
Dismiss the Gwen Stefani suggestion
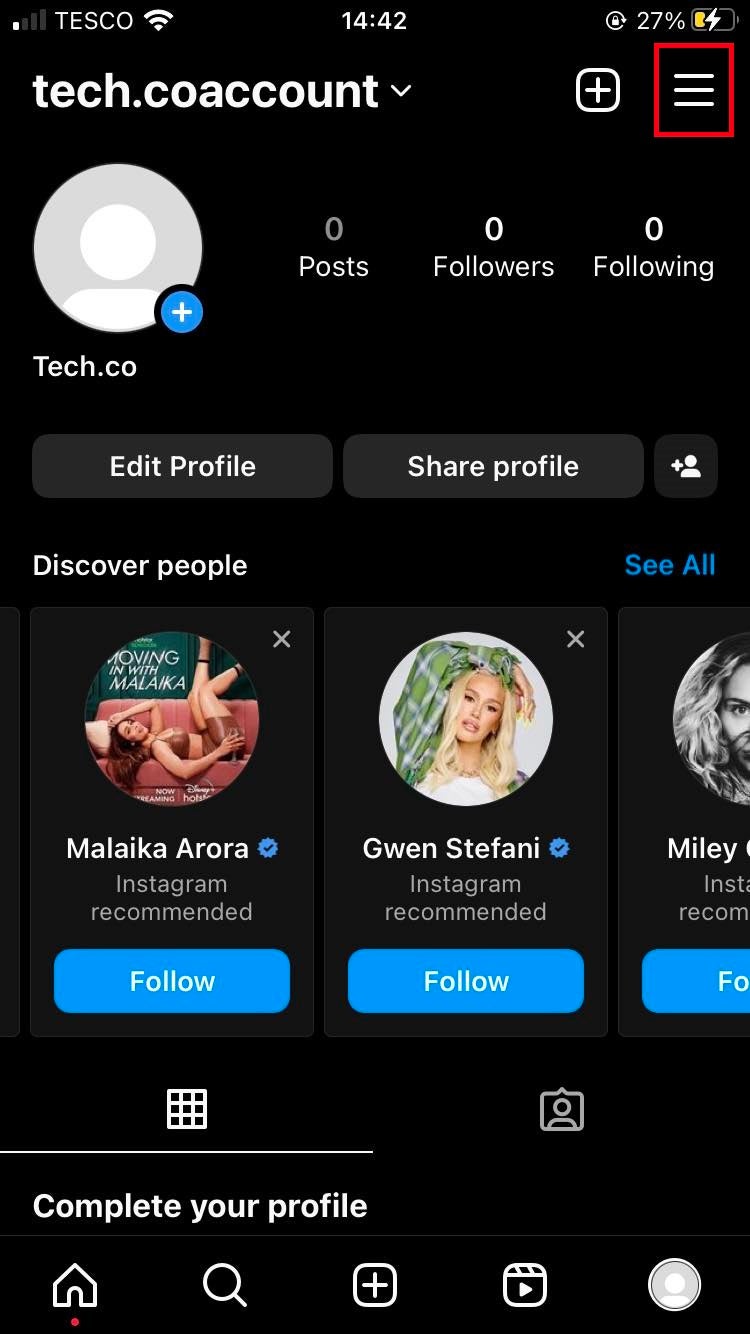point(576,639)
